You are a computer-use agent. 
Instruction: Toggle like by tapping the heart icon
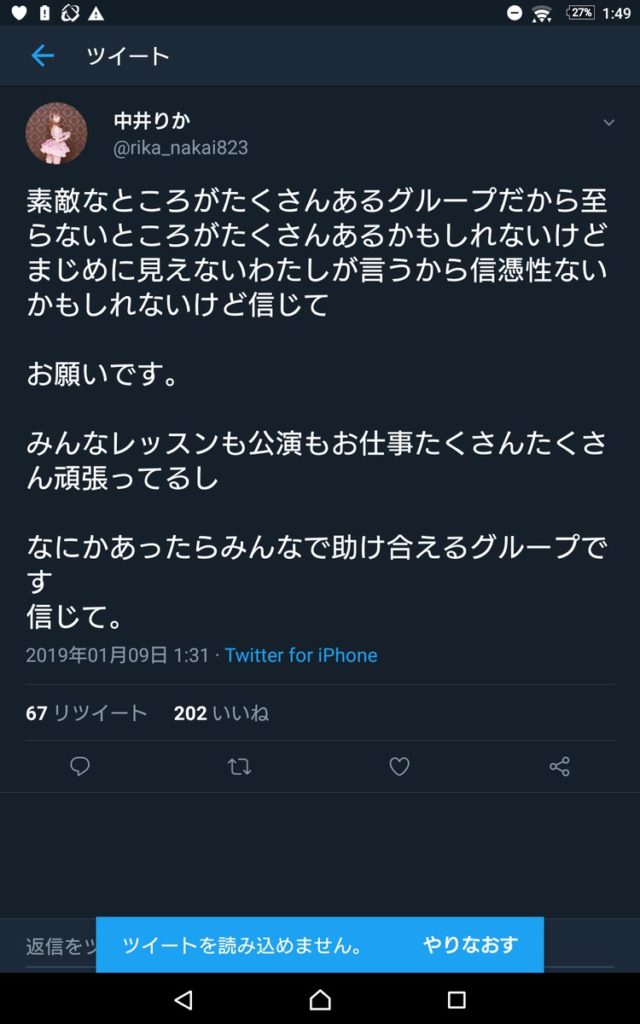click(x=399, y=766)
